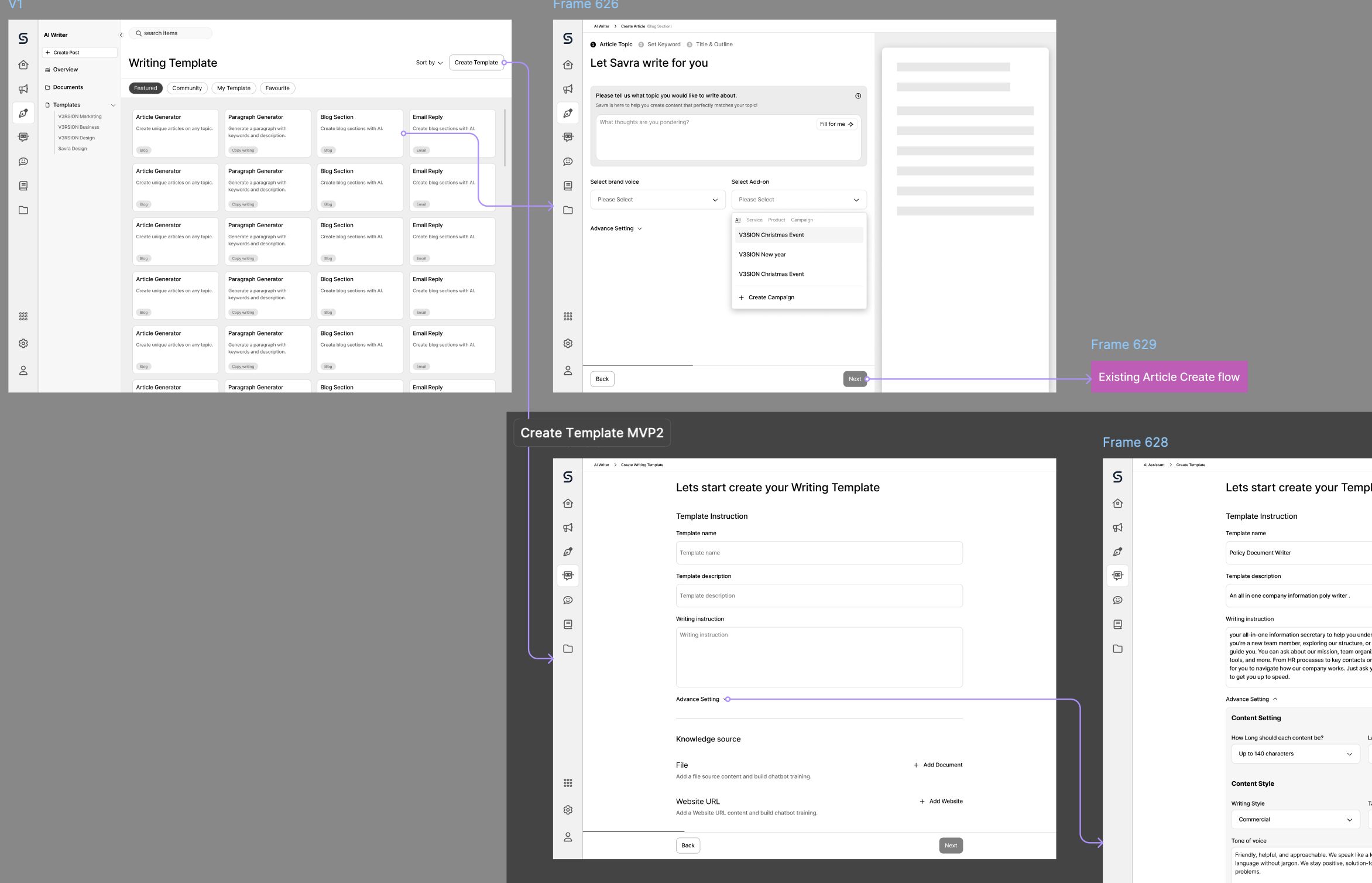
Task: Open V3RSION Marketing template folder
Action: [x=80, y=117]
